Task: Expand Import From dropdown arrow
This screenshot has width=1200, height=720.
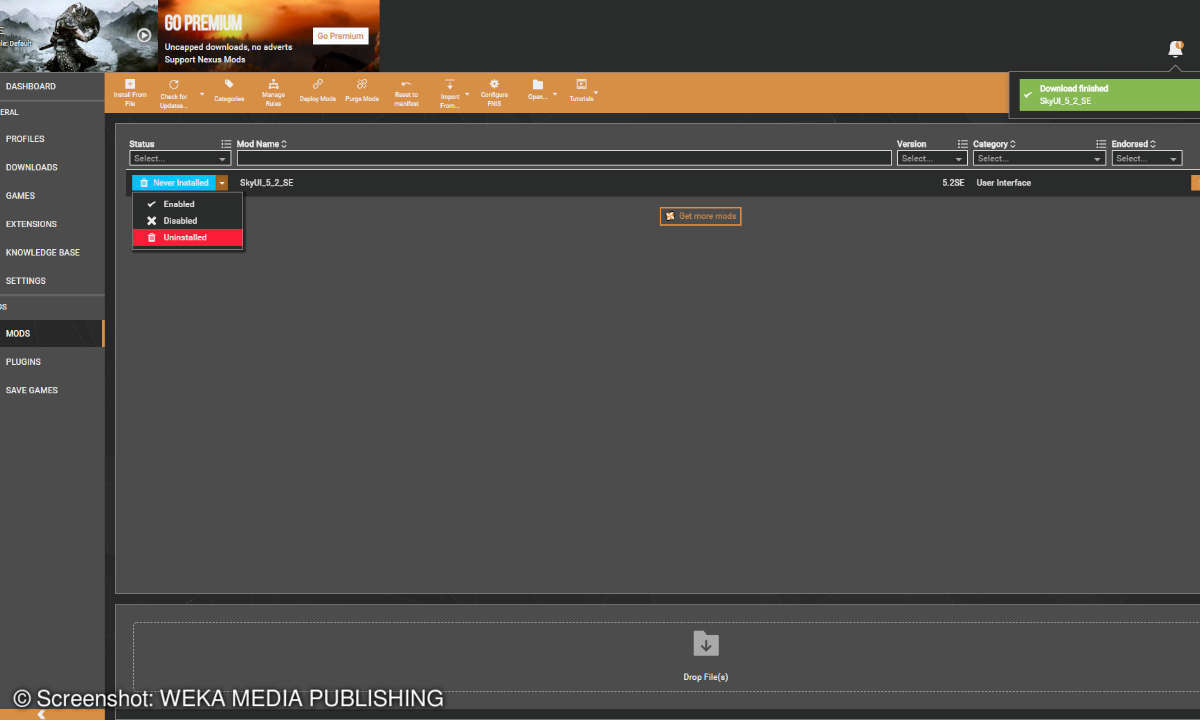Action: click(x=467, y=94)
